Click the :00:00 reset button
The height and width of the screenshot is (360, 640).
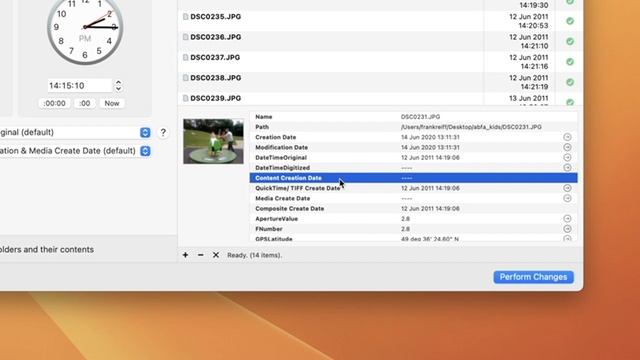[x=54, y=103]
